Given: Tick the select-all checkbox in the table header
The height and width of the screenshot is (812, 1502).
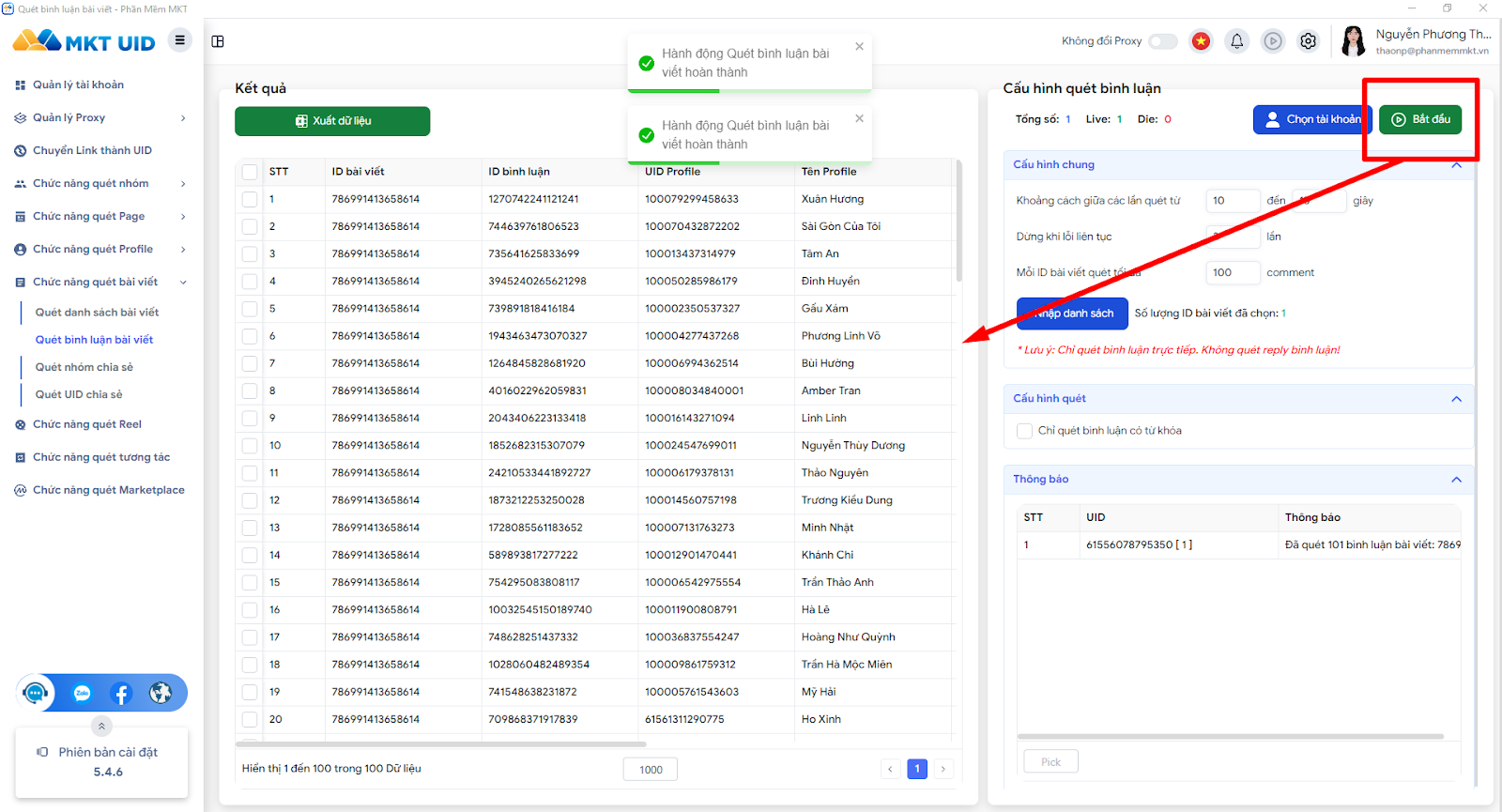Looking at the screenshot, I should (250, 172).
